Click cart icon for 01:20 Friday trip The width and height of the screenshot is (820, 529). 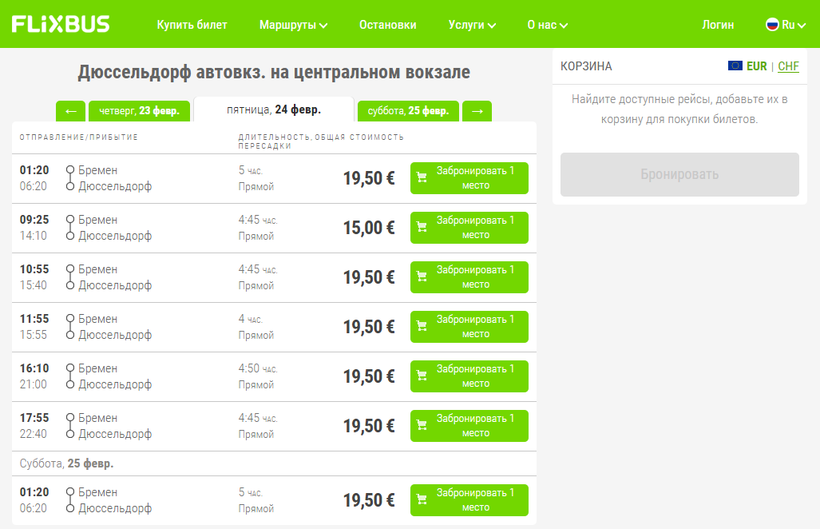click(x=422, y=178)
